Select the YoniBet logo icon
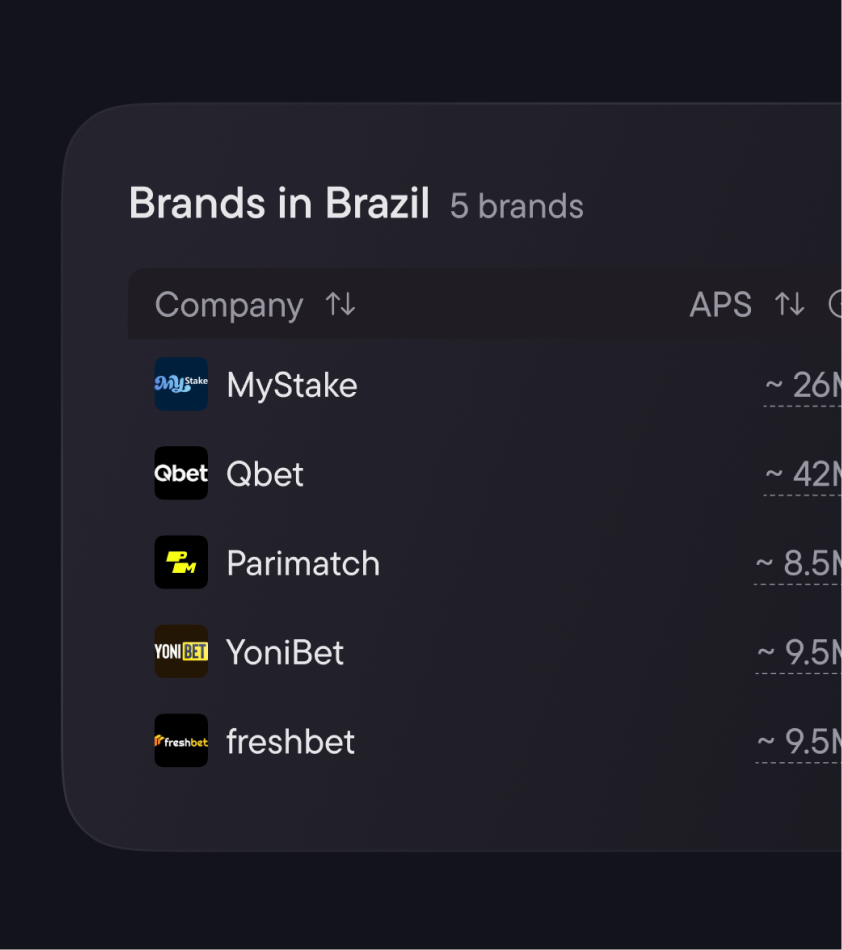 pos(181,651)
